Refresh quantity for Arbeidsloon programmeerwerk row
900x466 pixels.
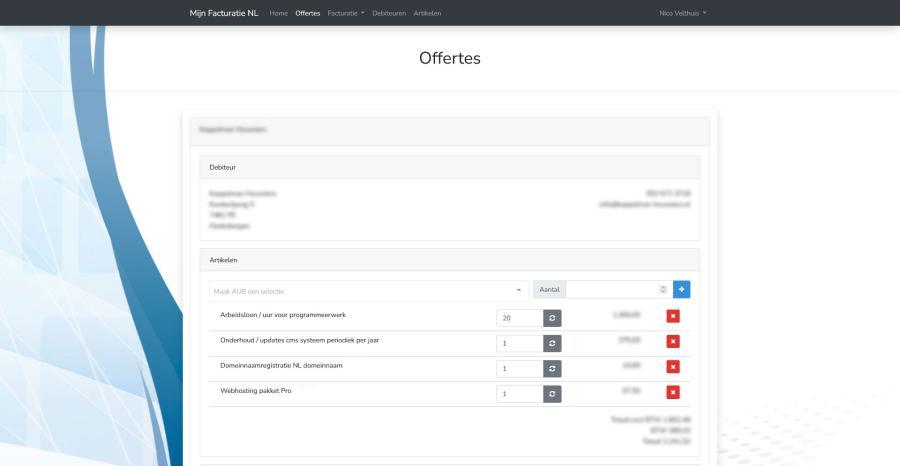pos(552,317)
